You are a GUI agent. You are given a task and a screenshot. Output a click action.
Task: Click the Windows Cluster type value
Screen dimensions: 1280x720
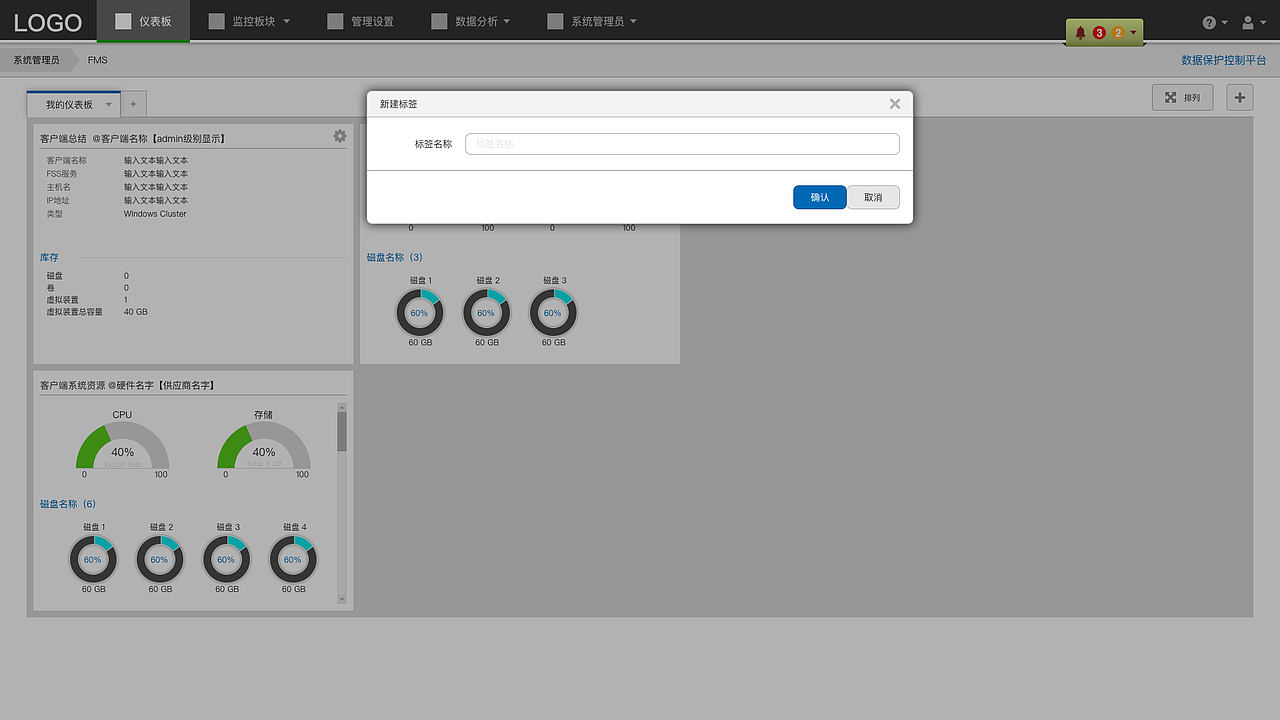(x=155, y=214)
